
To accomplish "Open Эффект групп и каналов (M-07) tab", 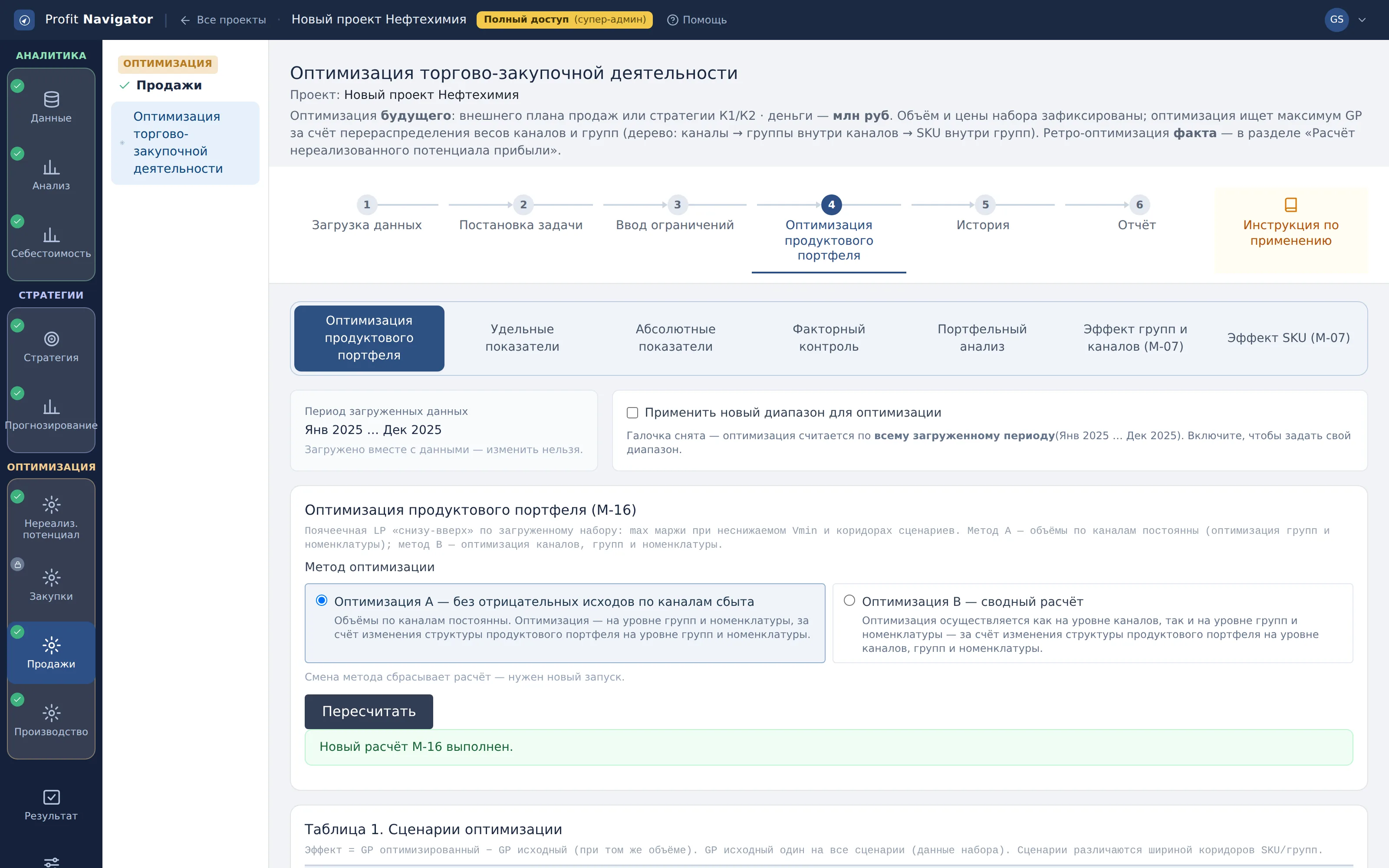I will [1136, 338].
